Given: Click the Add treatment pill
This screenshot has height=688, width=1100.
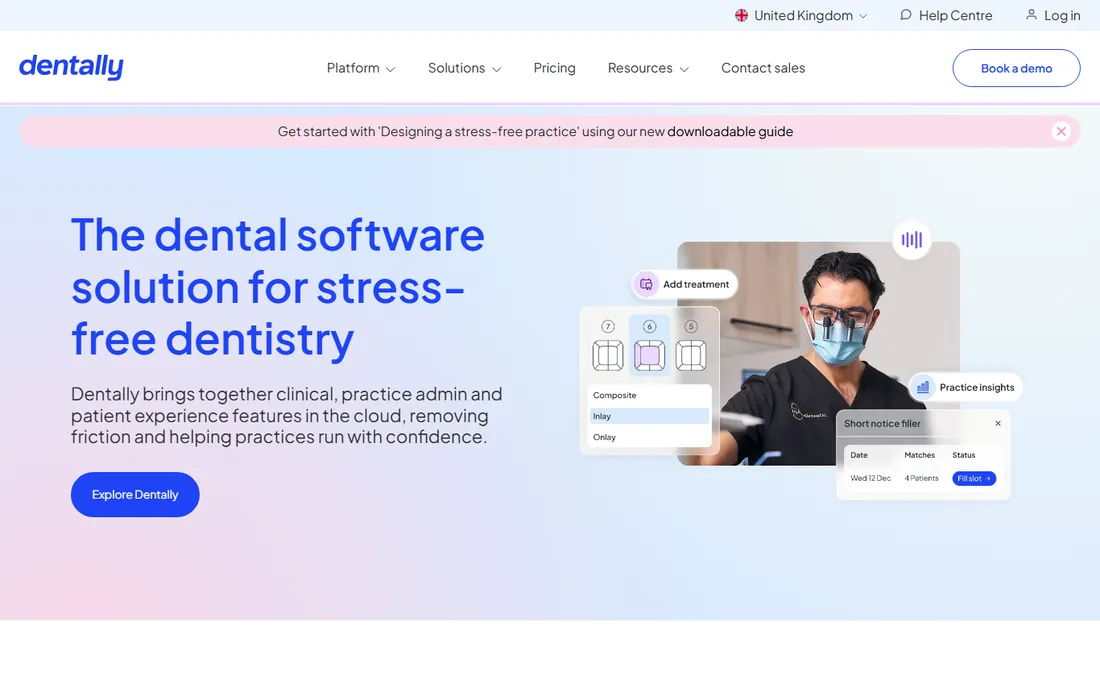Looking at the screenshot, I should [x=685, y=284].
